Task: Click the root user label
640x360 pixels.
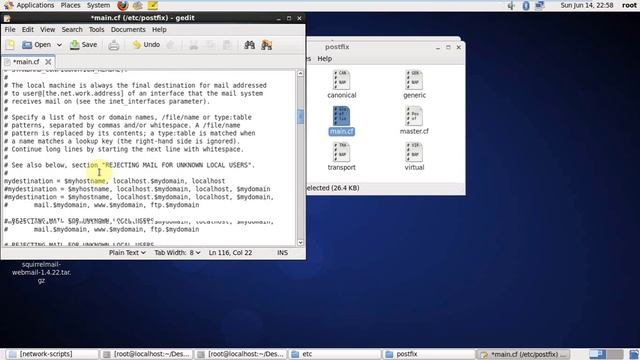Action: (629, 5)
